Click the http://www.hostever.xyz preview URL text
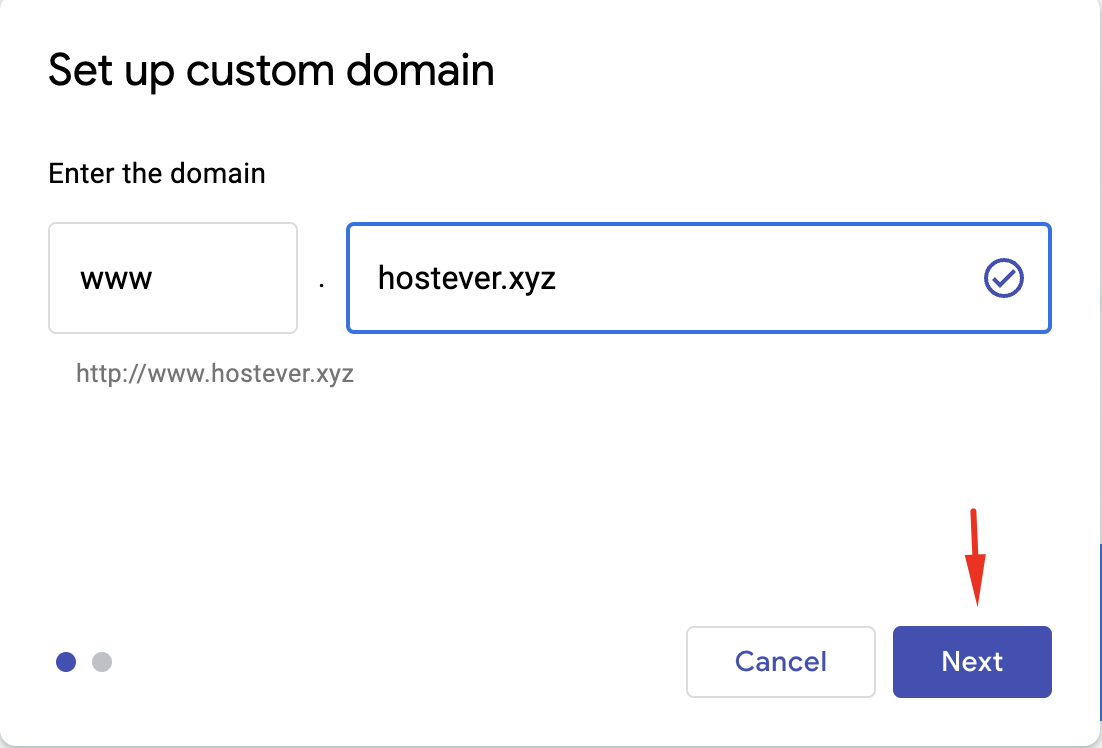Image resolution: width=1102 pixels, height=748 pixels. [214, 373]
